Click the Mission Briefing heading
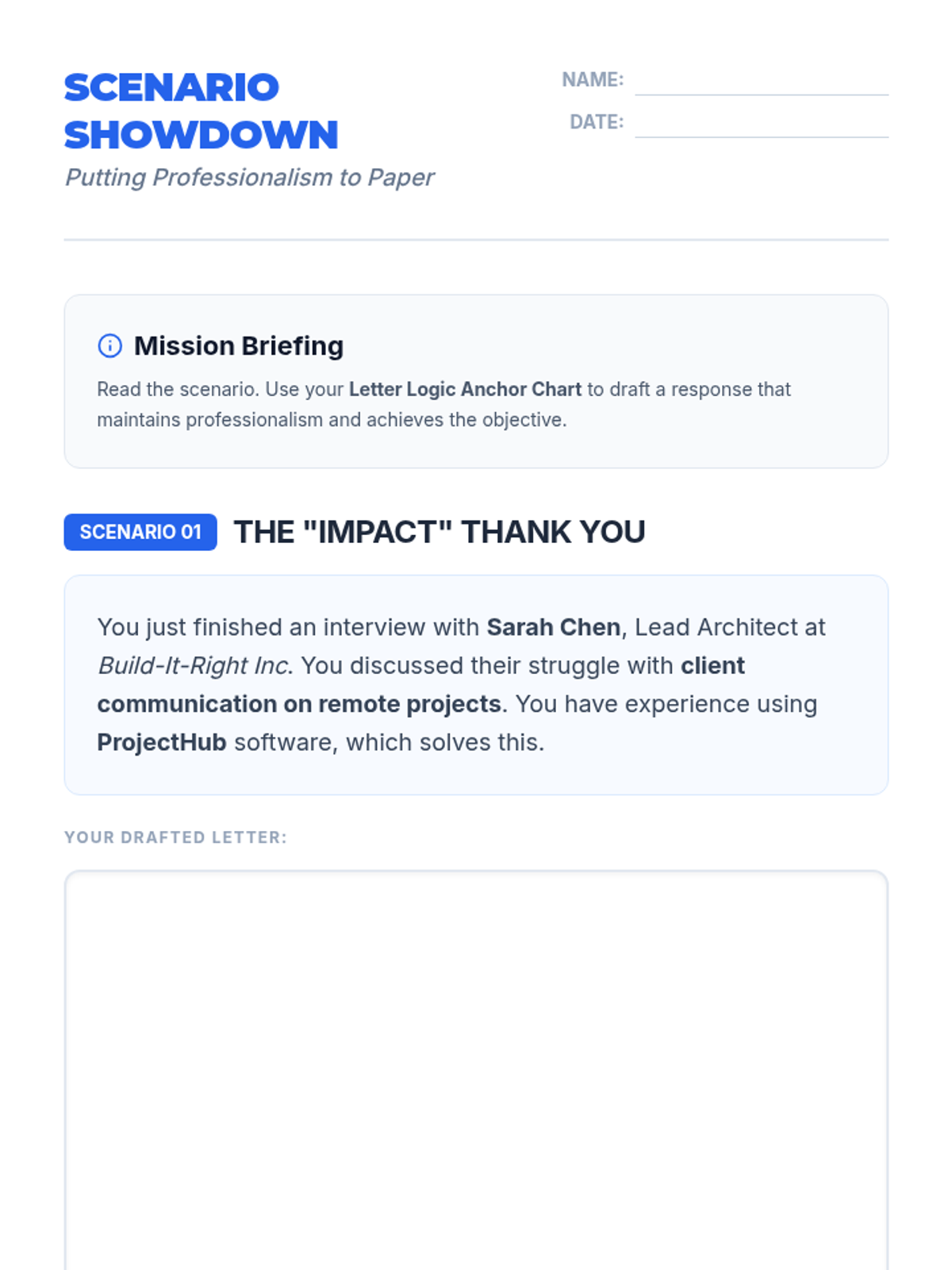 [239, 346]
